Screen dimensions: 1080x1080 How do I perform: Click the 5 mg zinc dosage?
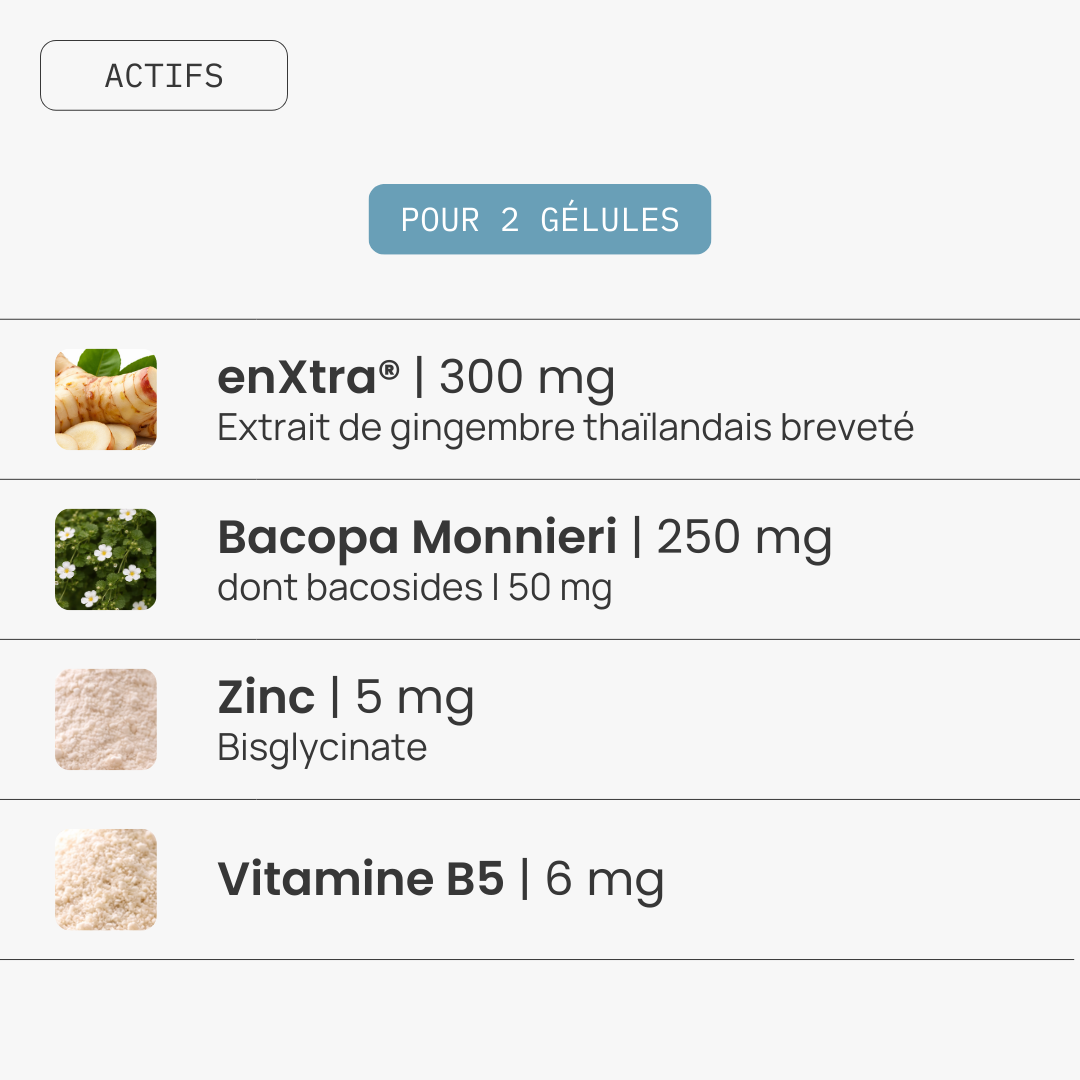[x=414, y=698]
